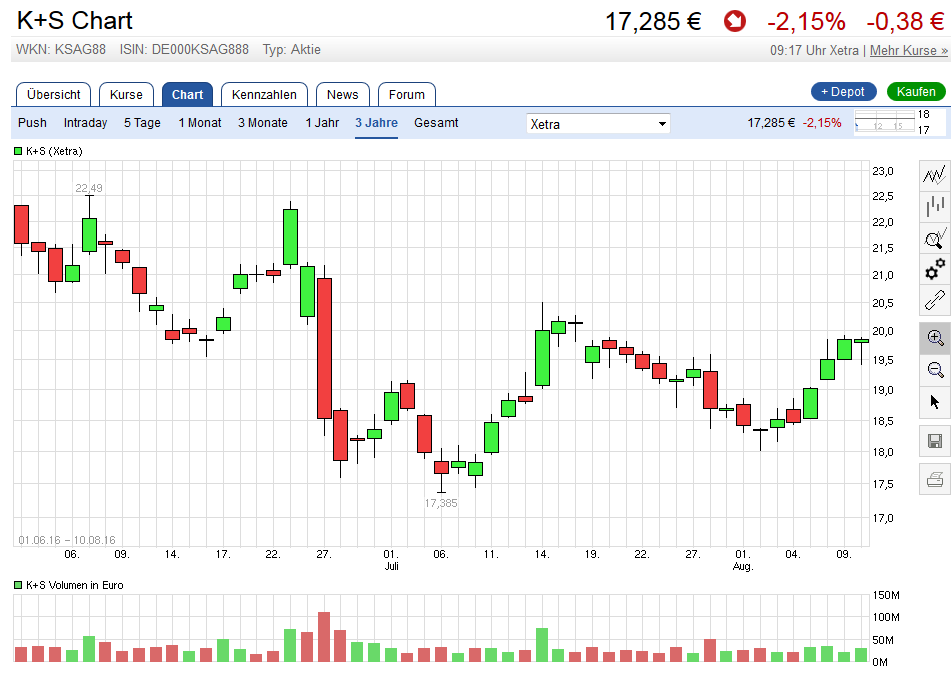Click the WKN KSAG88 text

61,50
